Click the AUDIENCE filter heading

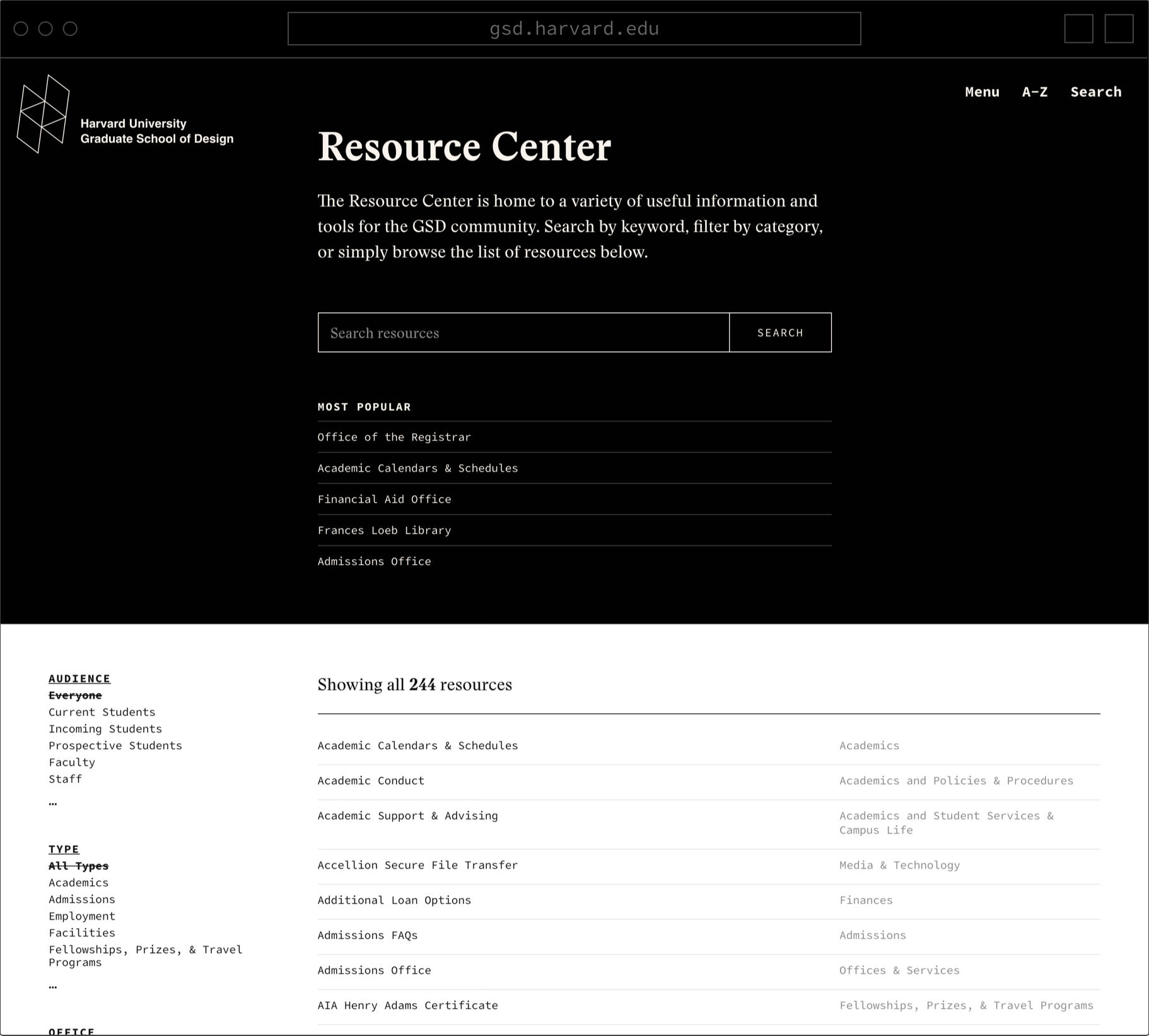79,678
